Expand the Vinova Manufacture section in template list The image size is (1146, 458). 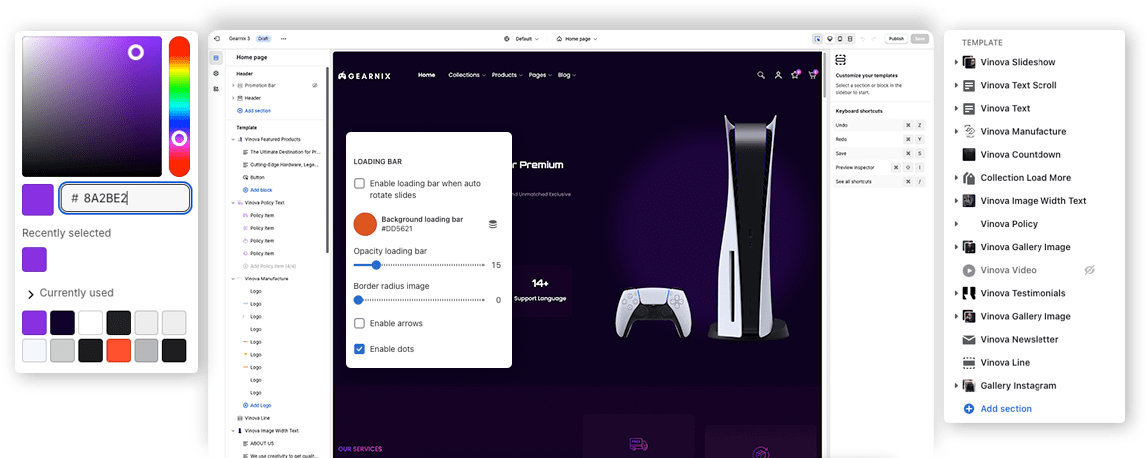[x=956, y=131]
